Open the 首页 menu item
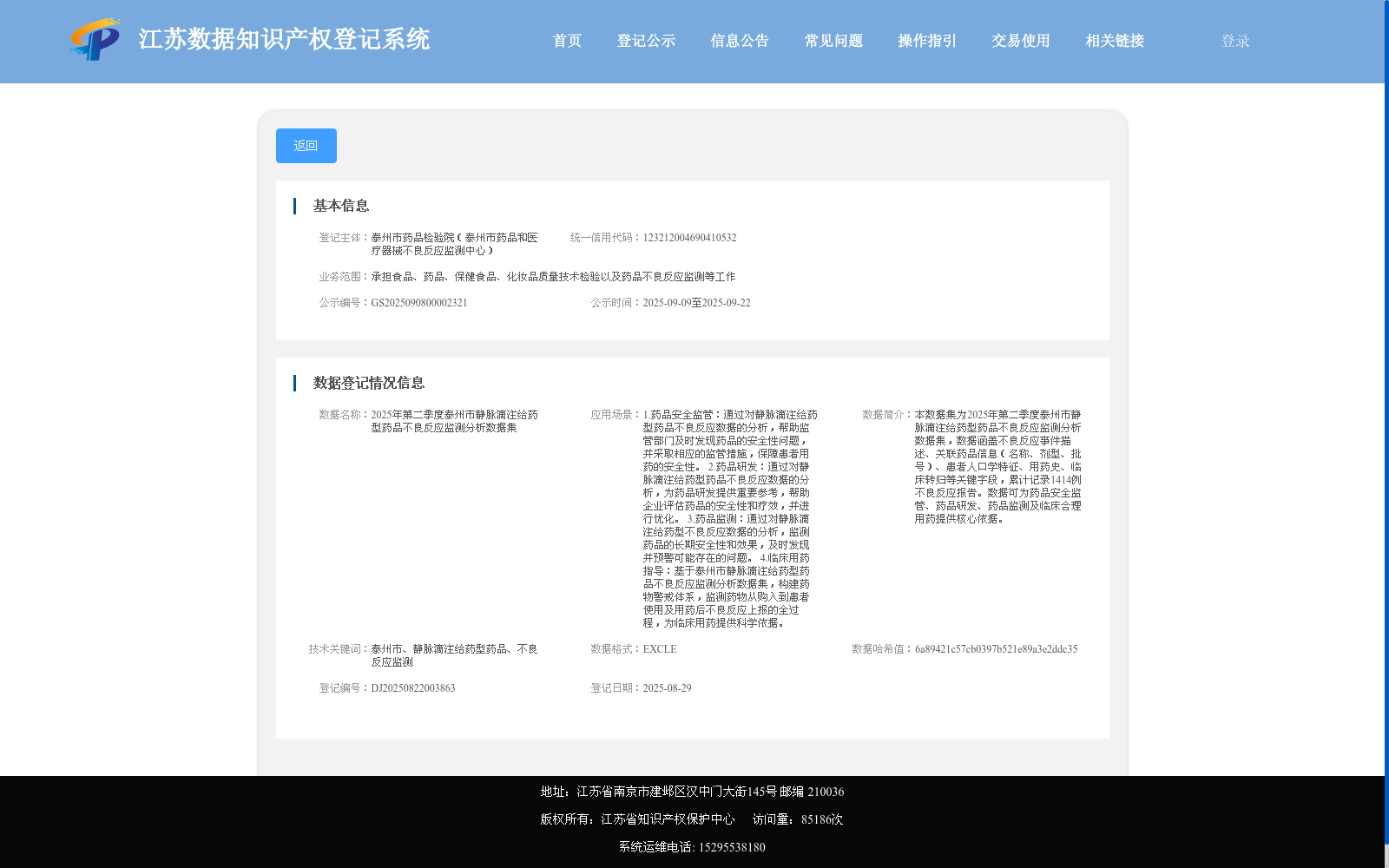 (567, 41)
